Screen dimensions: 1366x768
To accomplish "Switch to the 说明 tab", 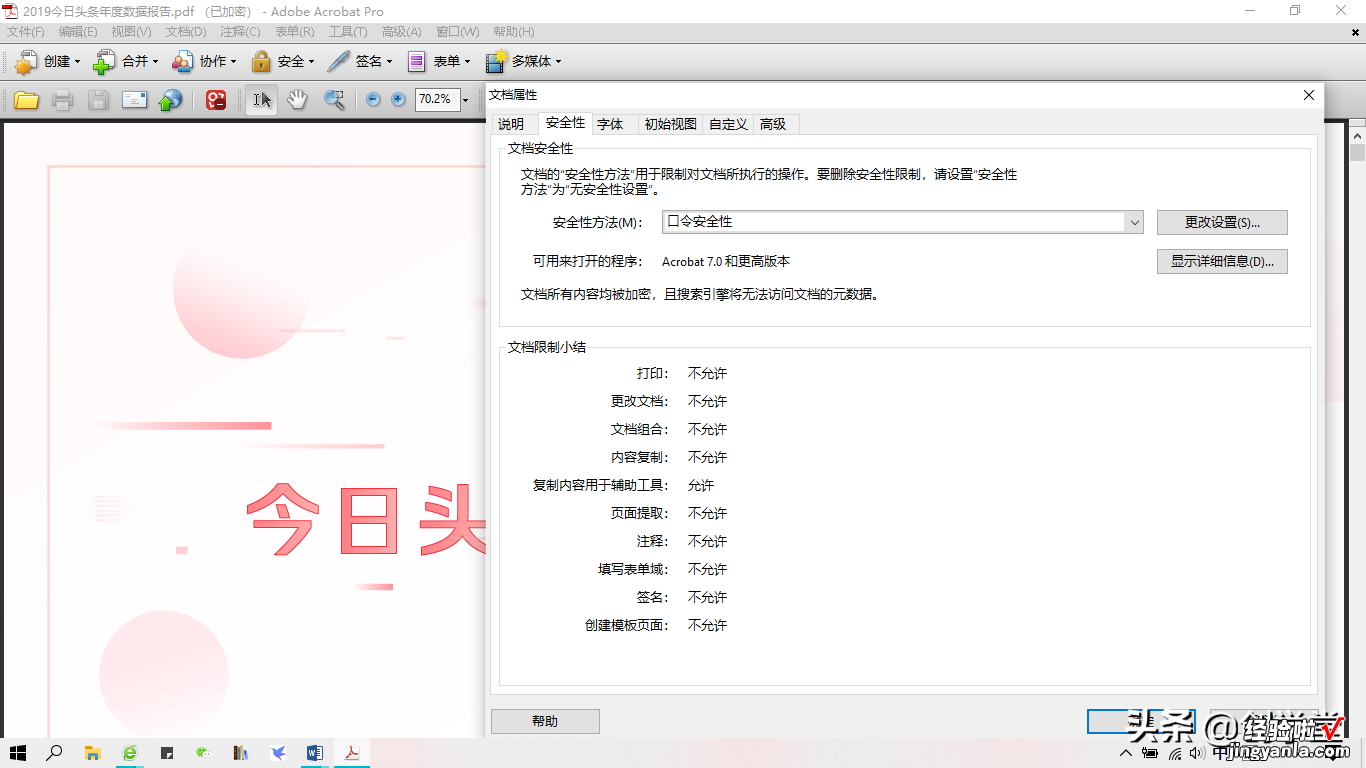I will 511,124.
